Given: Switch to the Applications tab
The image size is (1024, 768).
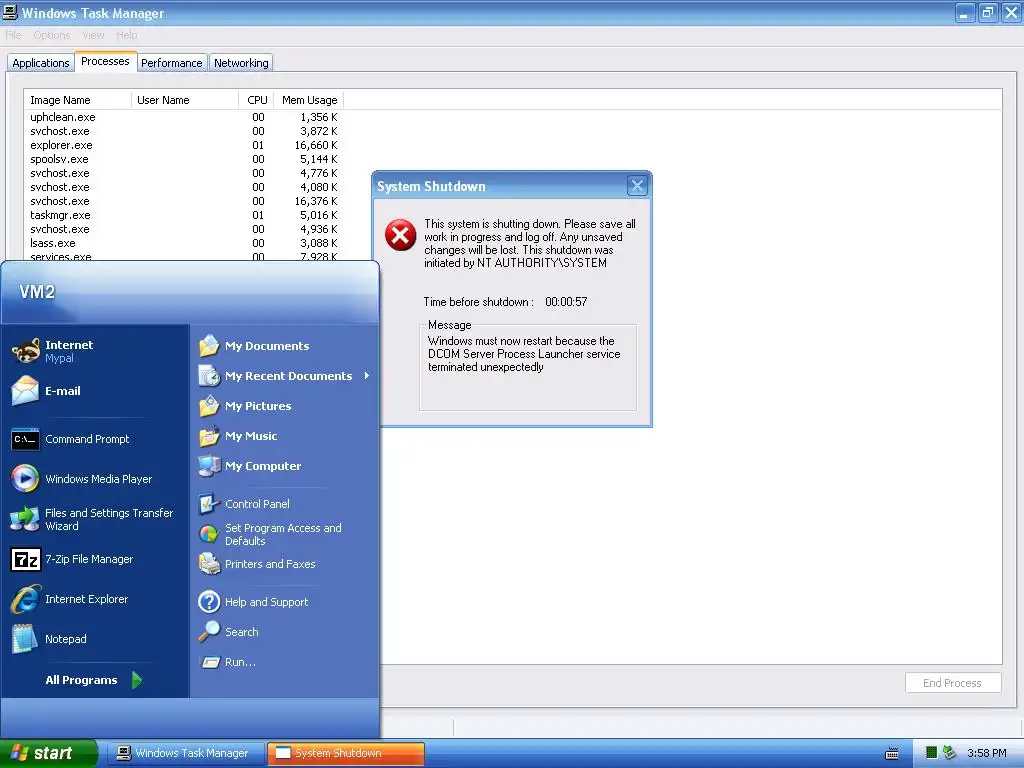Looking at the screenshot, I should (x=40, y=63).
